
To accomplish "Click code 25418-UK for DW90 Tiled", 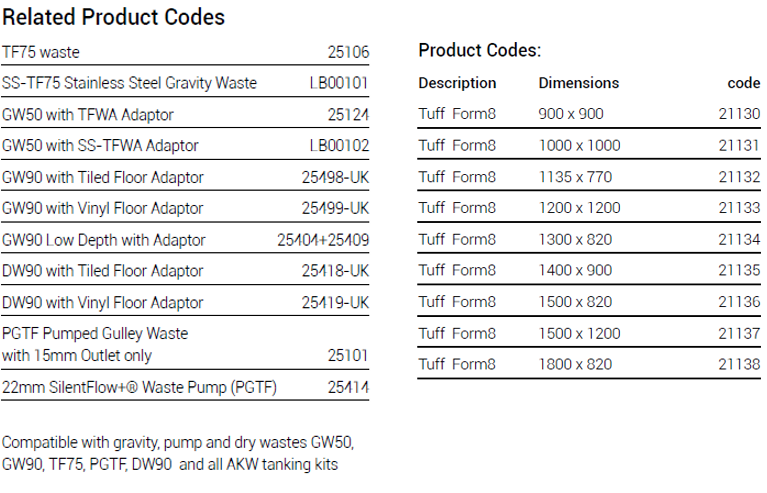I will 335,271.
